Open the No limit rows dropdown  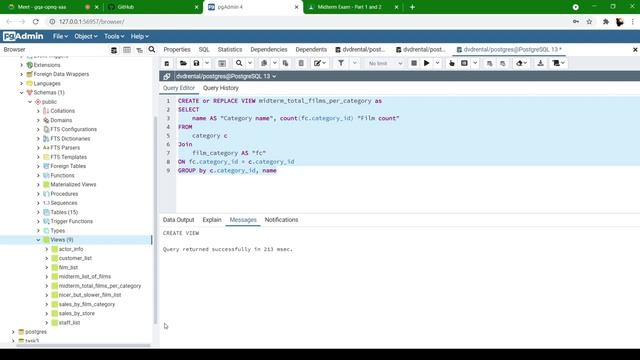(x=384, y=63)
